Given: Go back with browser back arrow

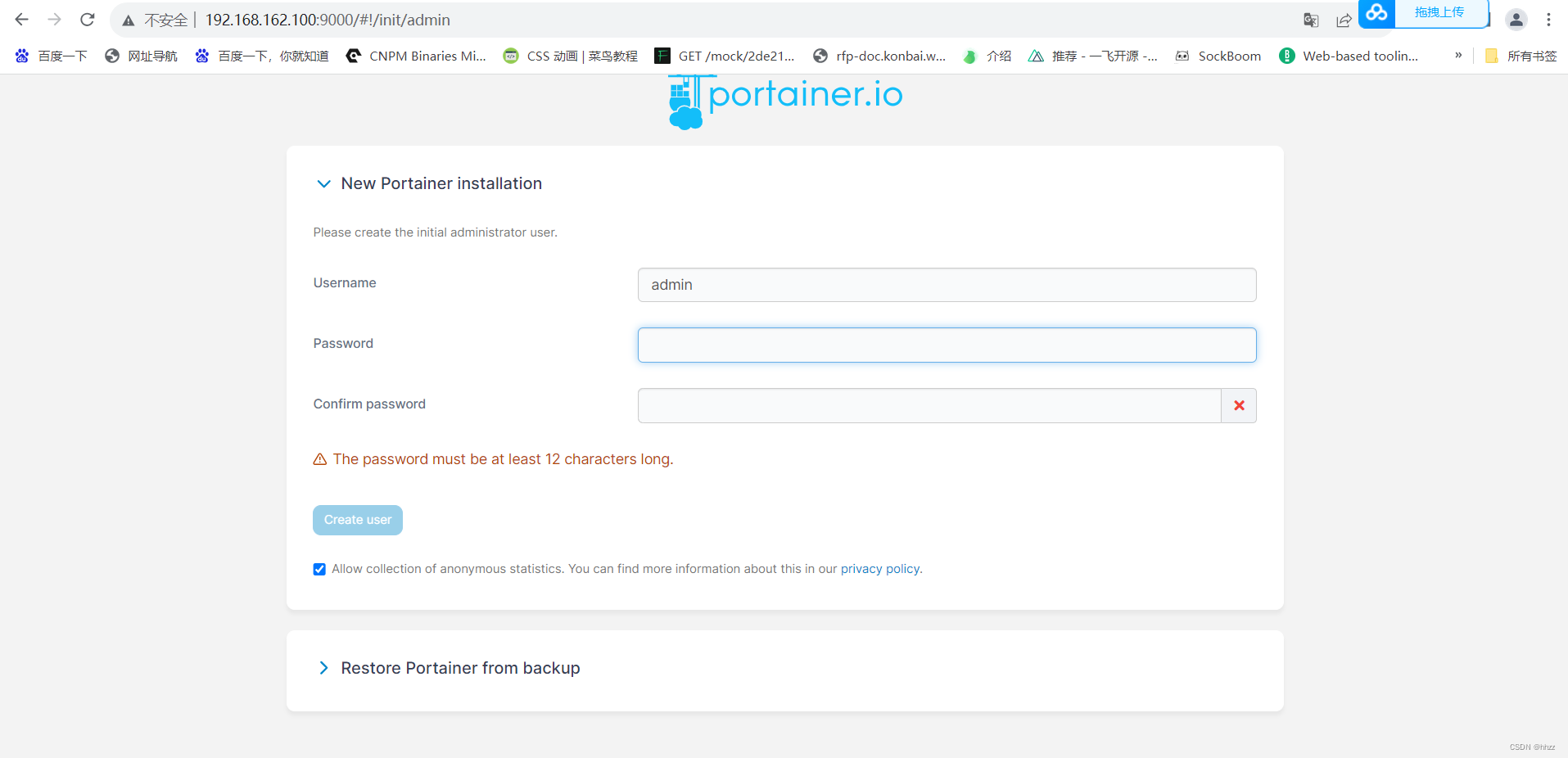Looking at the screenshot, I should point(22,20).
